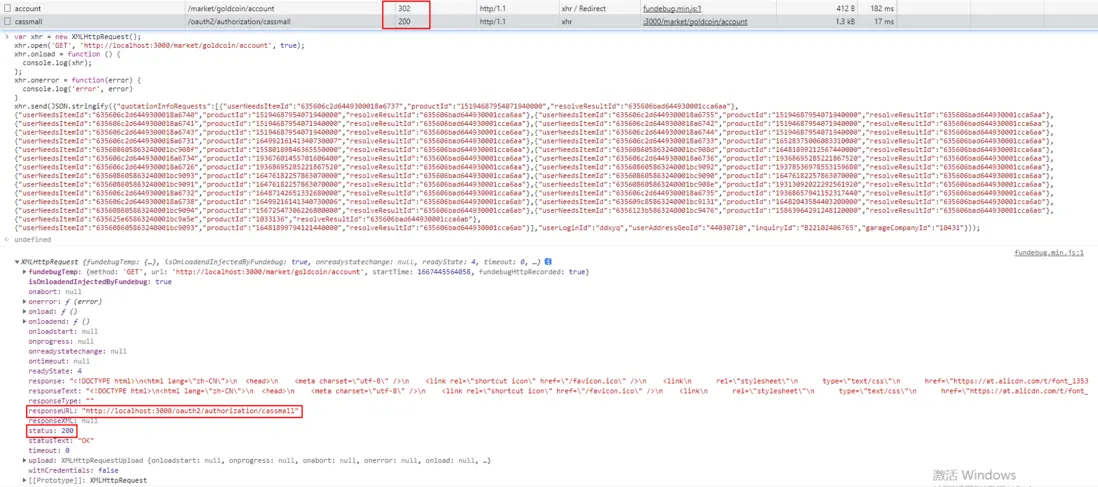
Task: Expand the fundebugTemp property
Action: pos(25,271)
